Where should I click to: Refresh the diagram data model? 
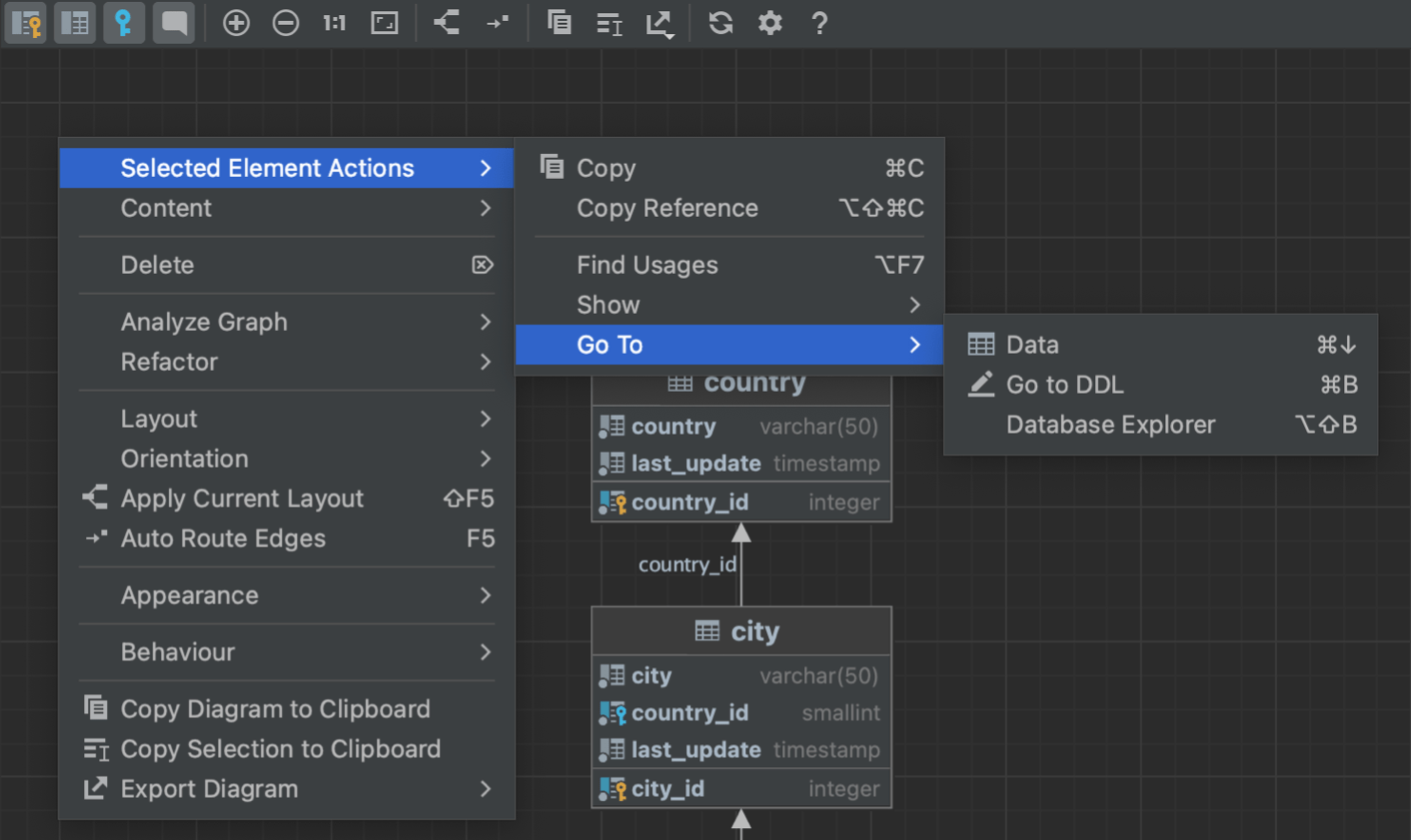720,22
